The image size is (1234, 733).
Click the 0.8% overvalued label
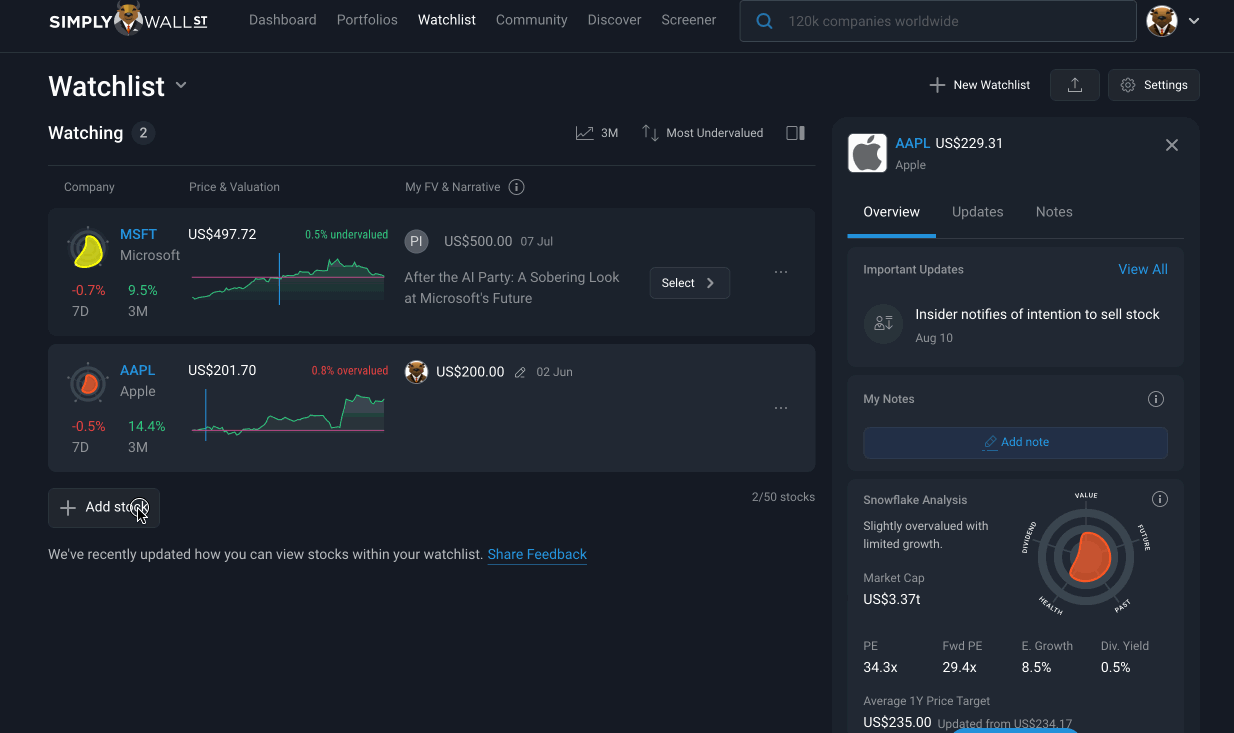click(349, 371)
